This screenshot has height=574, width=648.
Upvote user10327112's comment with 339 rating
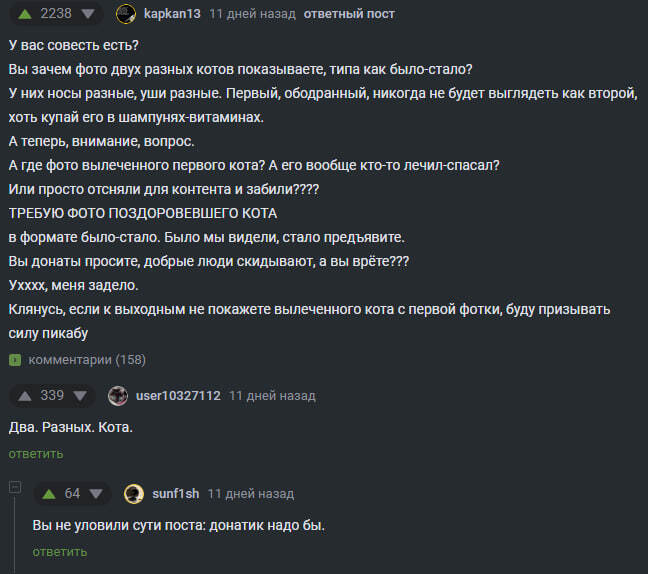tap(24, 396)
